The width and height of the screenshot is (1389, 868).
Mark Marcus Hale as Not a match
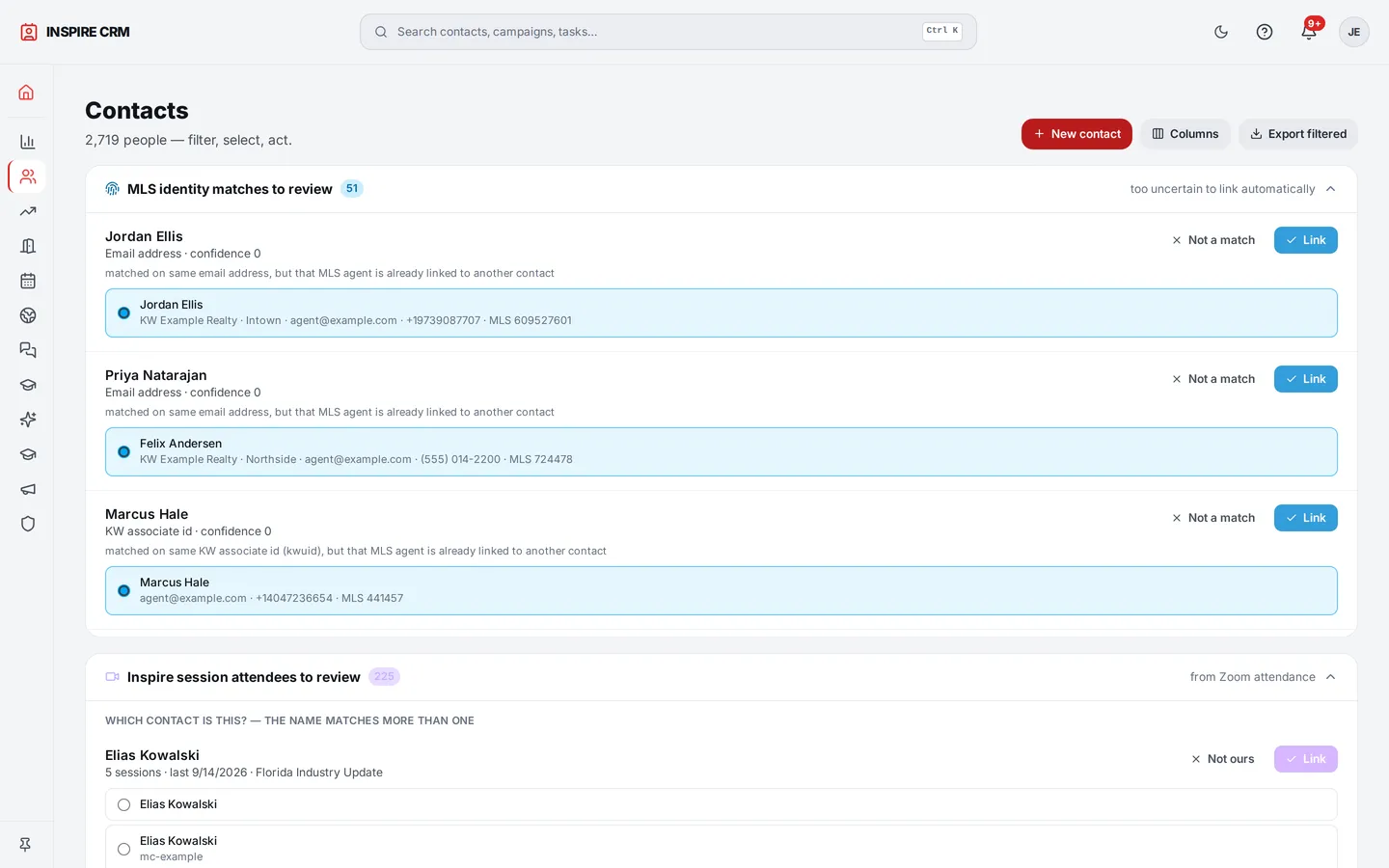1213,518
